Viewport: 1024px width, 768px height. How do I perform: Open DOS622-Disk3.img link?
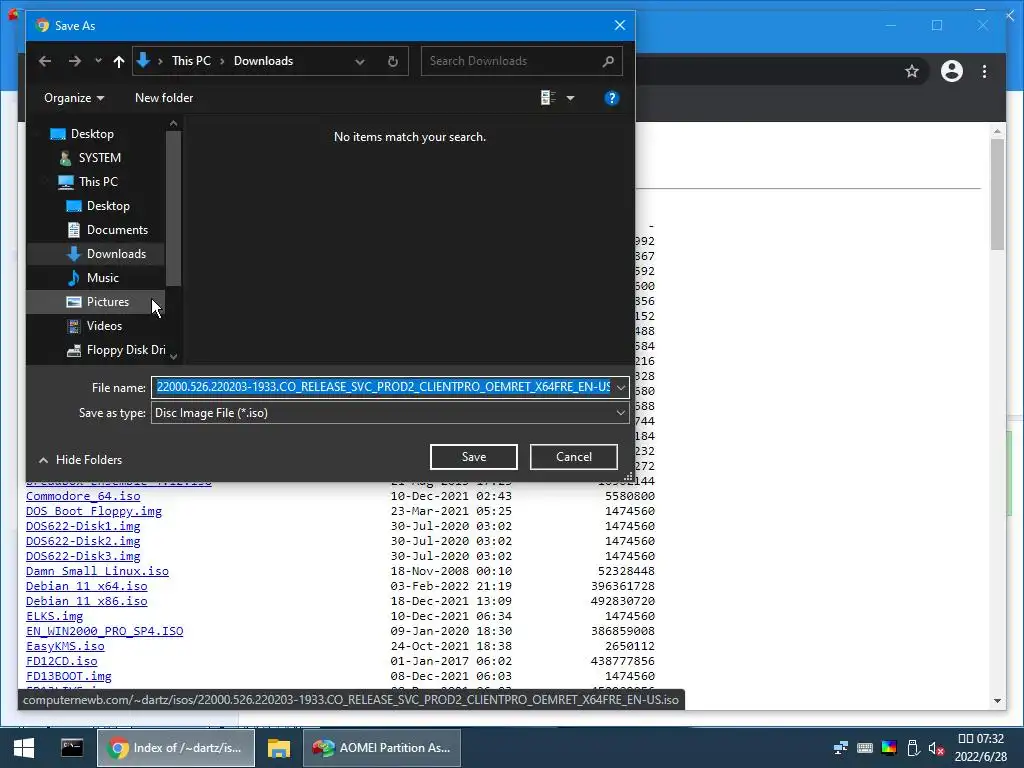[83, 556]
